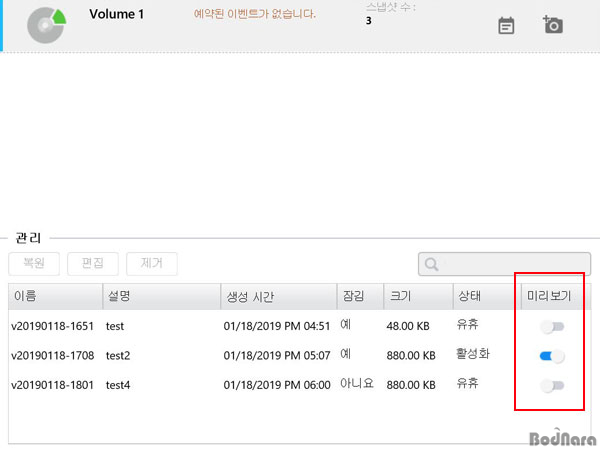Focus the snapshot search input field
The width and height of the screenshot is (600, 449).
pos(504,264)
